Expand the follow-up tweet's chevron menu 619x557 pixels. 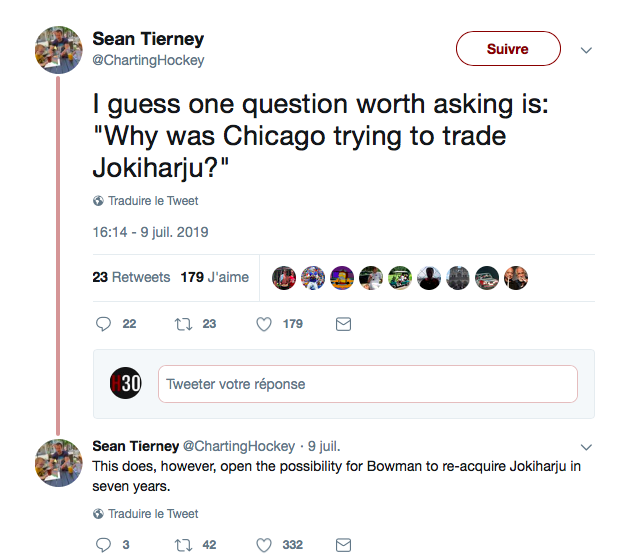pos(587,446)
